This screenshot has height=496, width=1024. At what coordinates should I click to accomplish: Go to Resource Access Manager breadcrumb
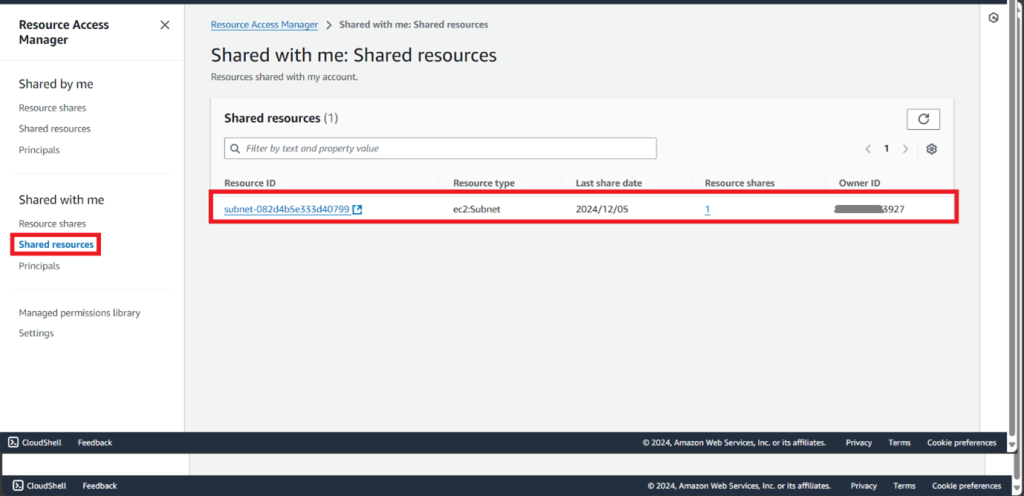click(264, 25)
